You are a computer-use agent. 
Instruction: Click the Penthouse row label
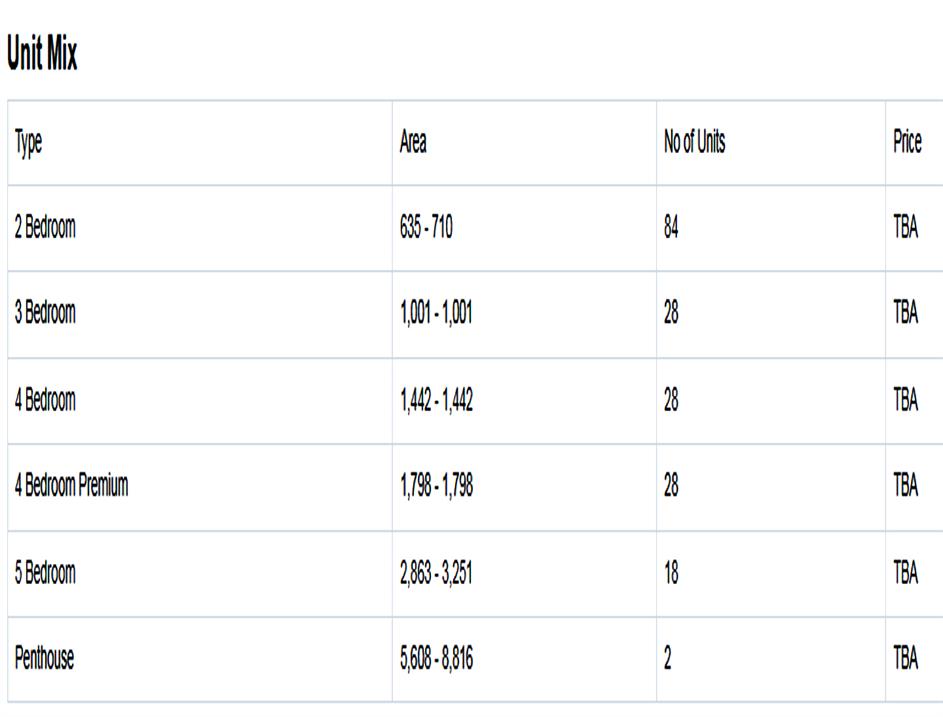point(44,659)
